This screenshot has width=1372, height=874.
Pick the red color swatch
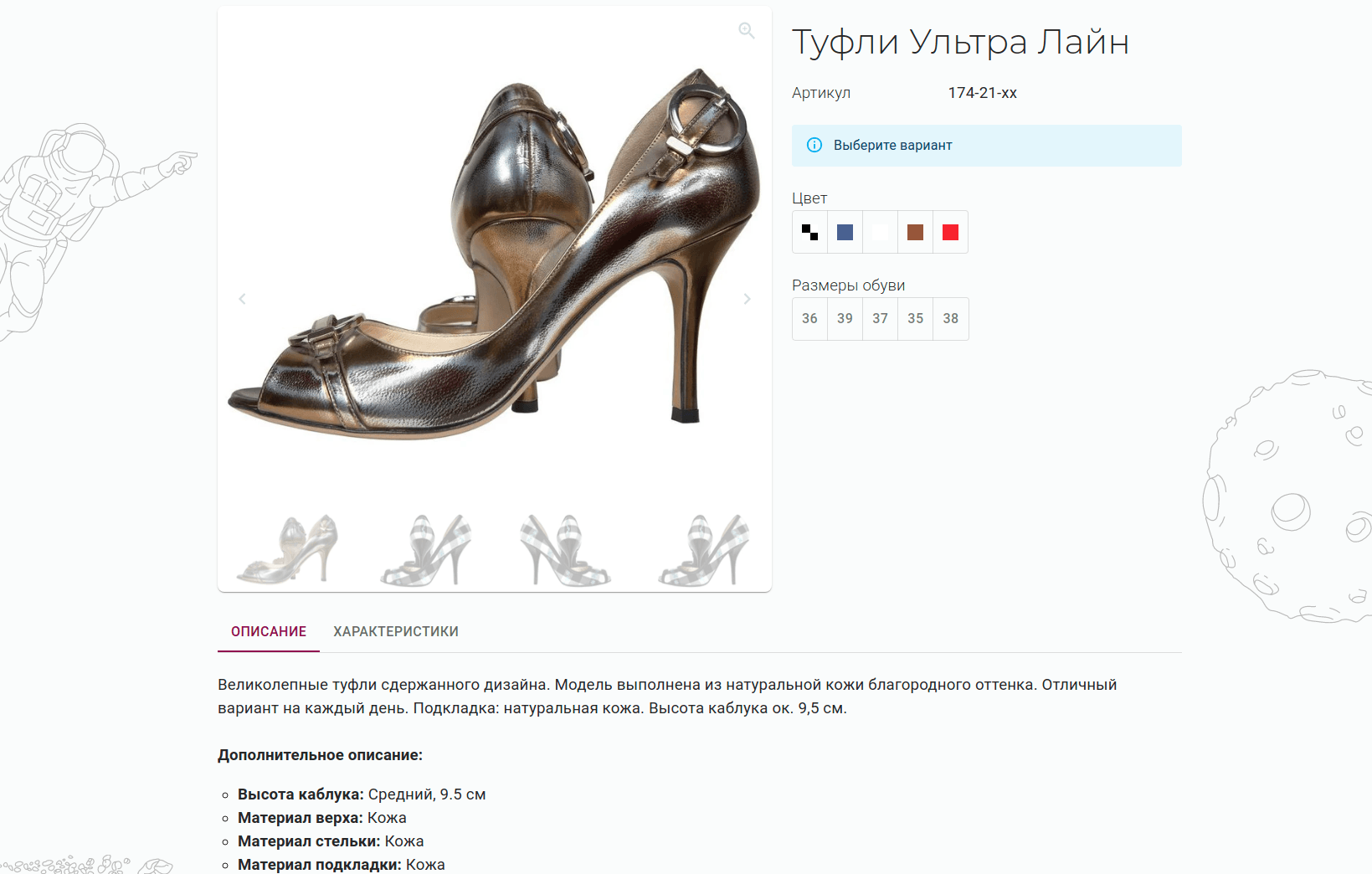tap(951, 232)
